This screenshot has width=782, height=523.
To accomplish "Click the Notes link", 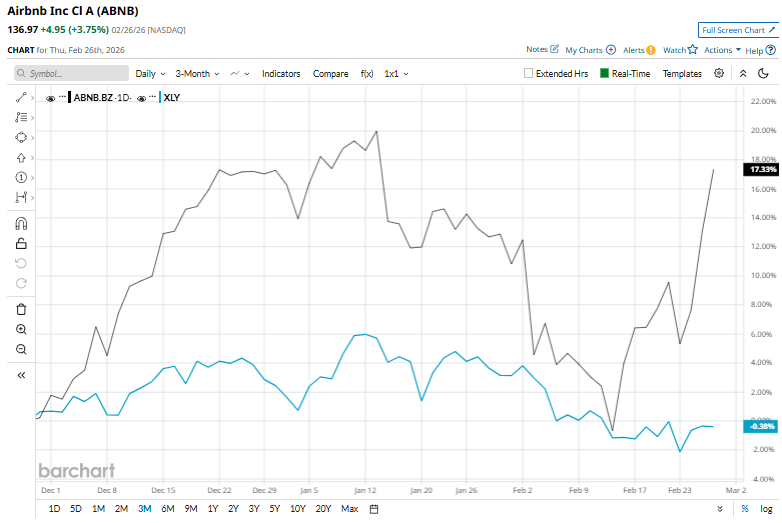I will [x=537, y=49].
